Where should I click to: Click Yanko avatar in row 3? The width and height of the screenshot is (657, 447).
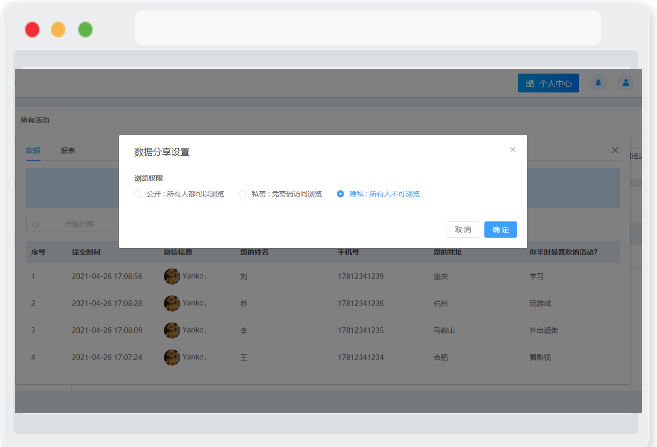coord(172,330)
